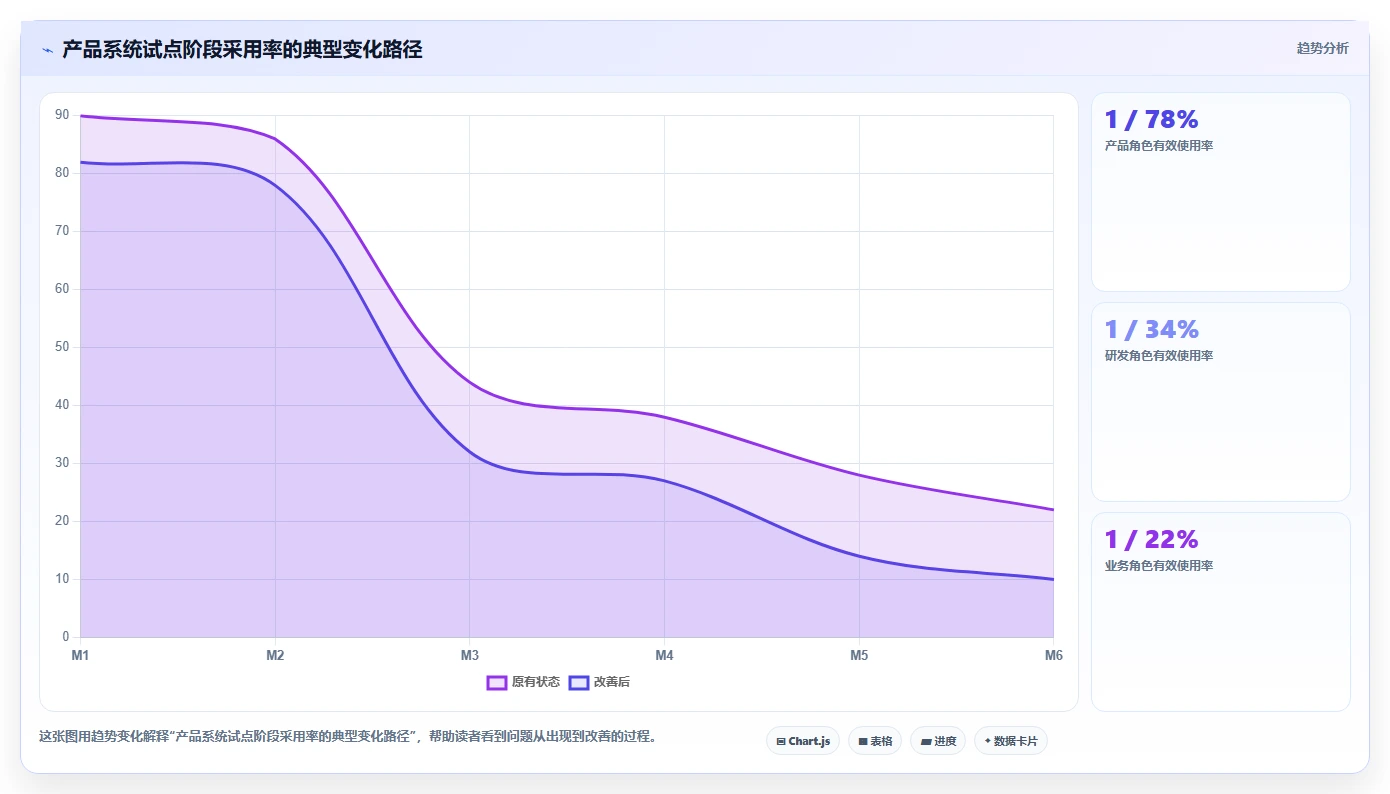The width and height of the screenshot is (1390, 794).
Task: Select the 进度 tag chip
Action: pyautogui.click(x=938, y=741)
